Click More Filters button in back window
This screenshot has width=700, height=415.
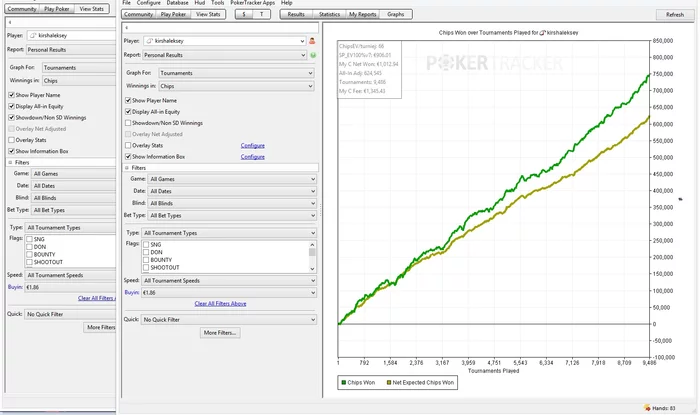[x=100, y=328]
